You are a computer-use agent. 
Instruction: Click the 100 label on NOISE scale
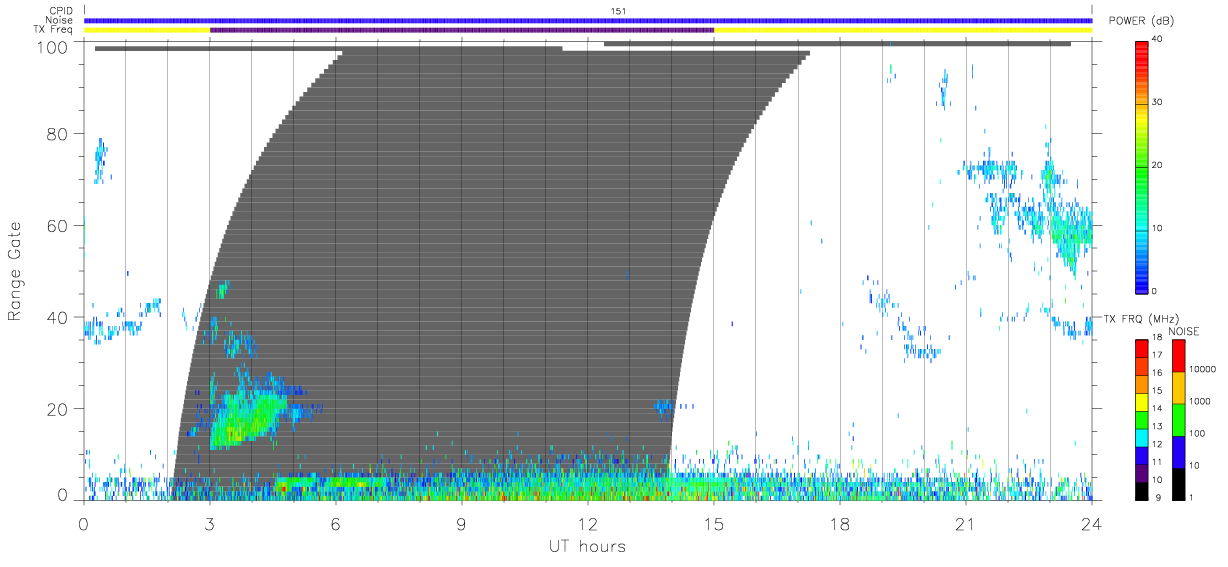(x=1198, y=432)
